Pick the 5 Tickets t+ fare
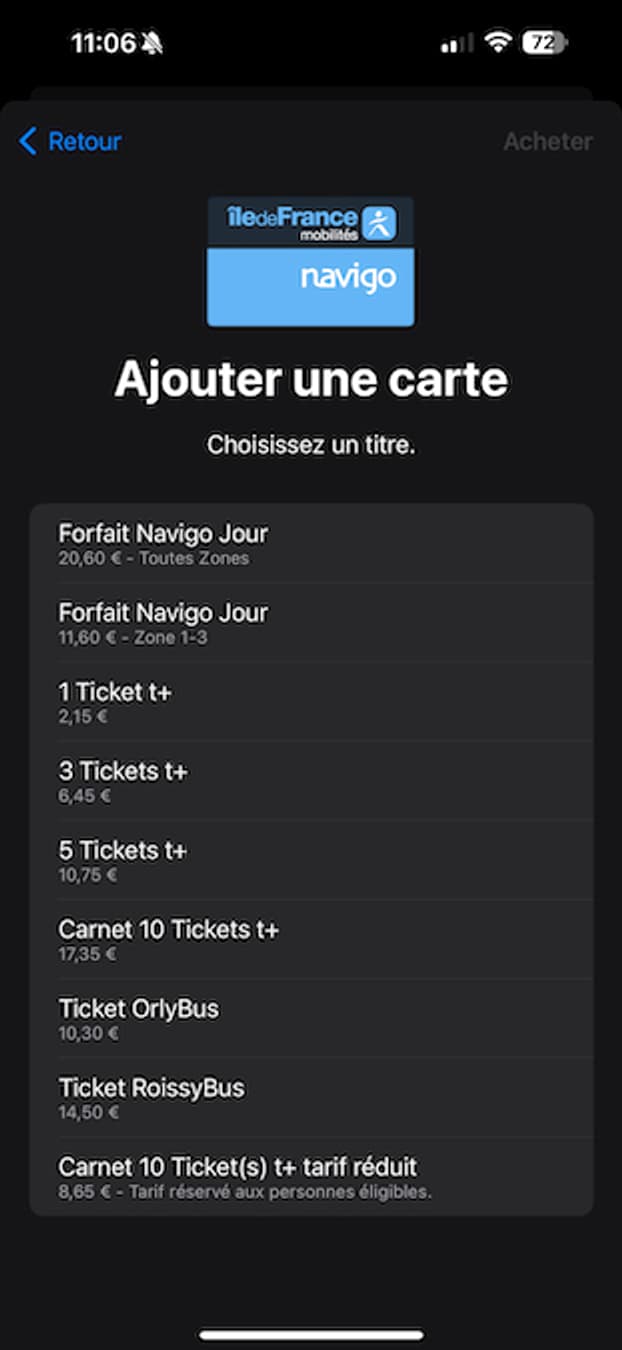This screenshot has height=1350, width=622. [310, 860]
